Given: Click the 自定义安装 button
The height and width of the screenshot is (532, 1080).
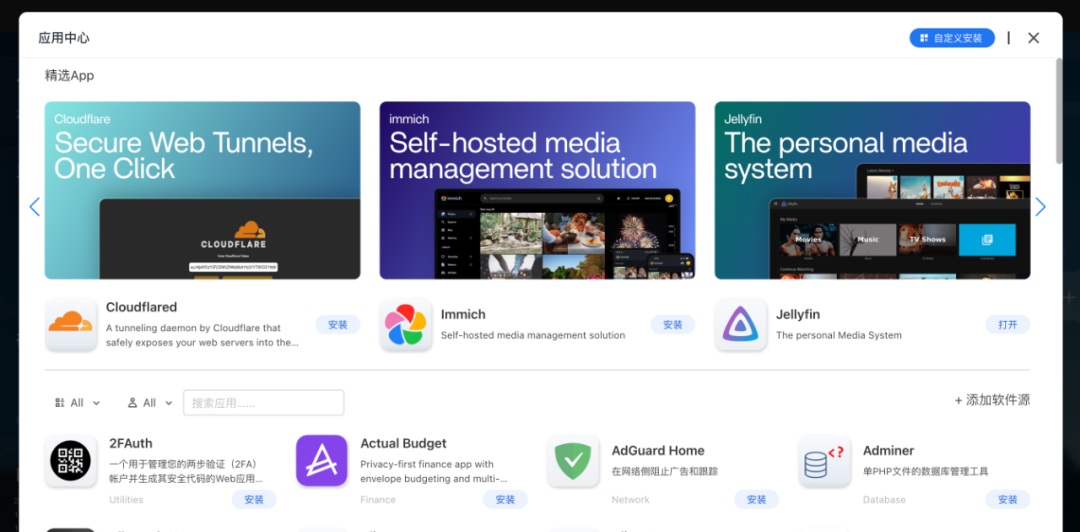Looking at the screenshot, I should pyautogui.click(x=952, y=38).
